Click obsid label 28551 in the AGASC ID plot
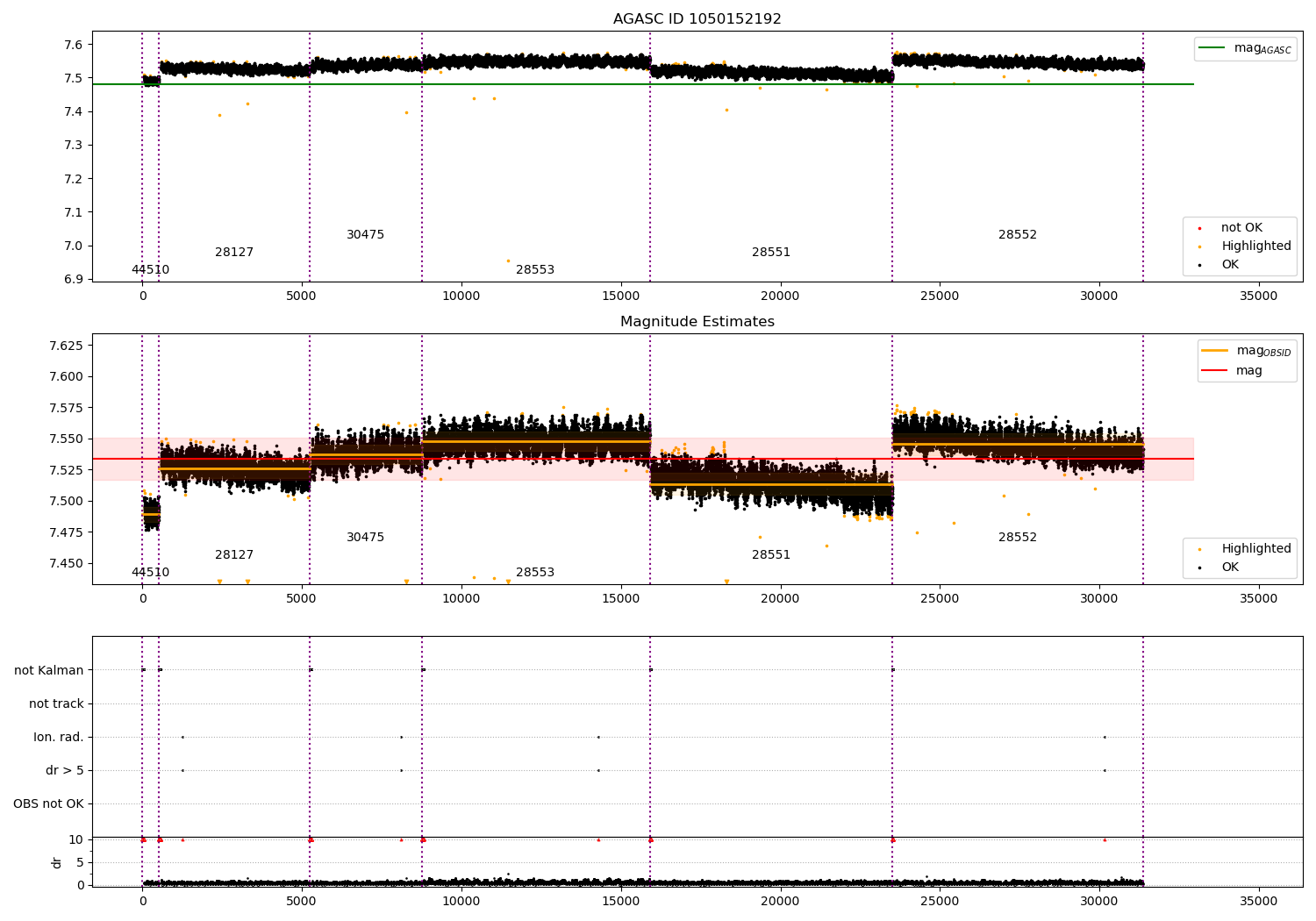Viewport: 1316px width, 921px height. pyautogui.click(x=771, y=253)
